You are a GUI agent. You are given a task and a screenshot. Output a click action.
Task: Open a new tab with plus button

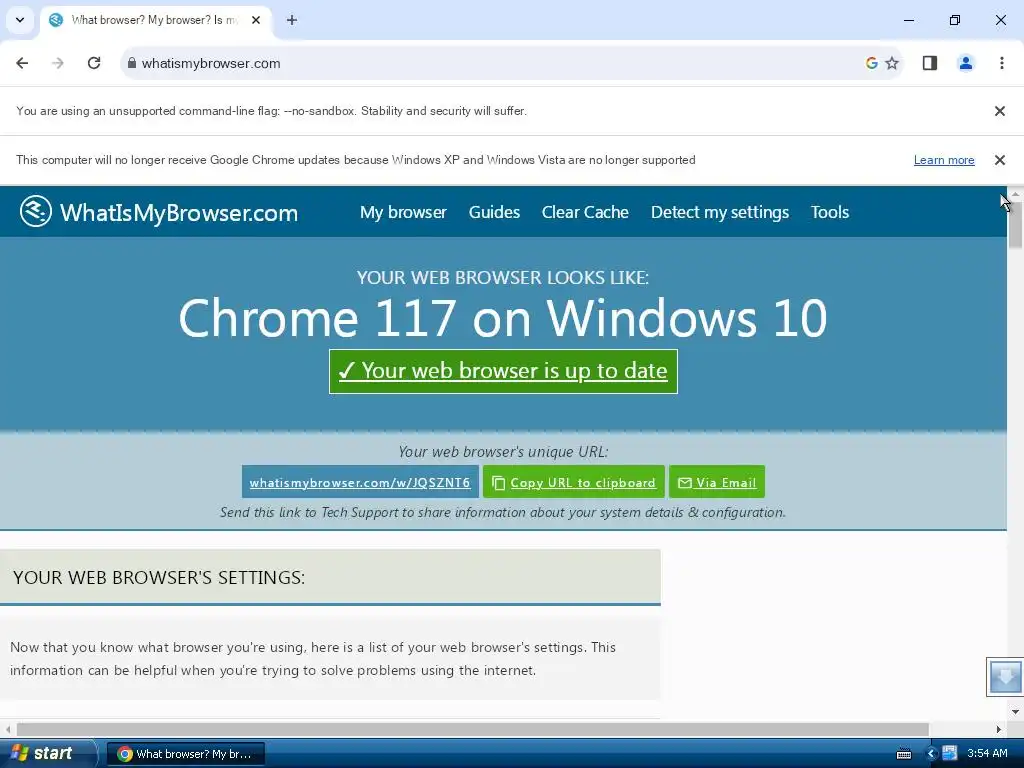tap(292, 20)
